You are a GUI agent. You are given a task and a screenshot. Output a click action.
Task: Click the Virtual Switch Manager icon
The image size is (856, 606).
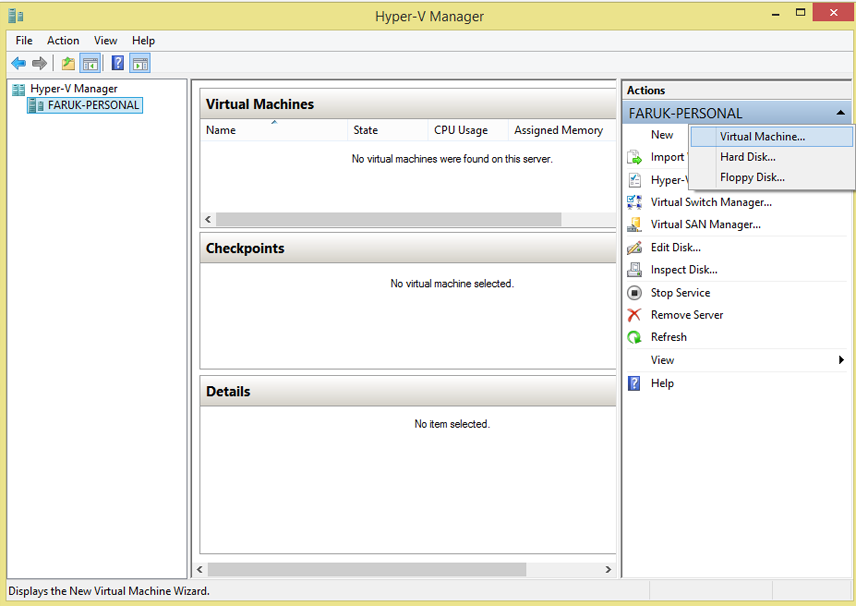pyautogui.click(x=634, y=202)
